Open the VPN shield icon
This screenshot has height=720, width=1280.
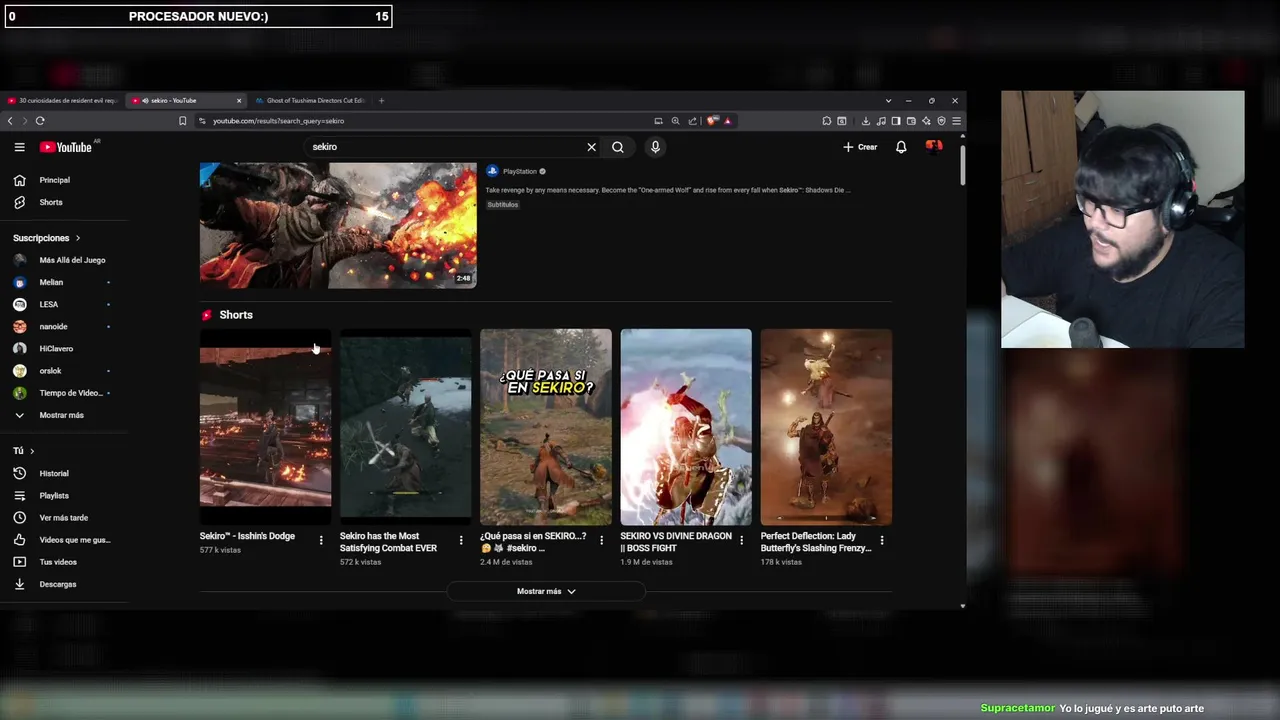[941, 121]
